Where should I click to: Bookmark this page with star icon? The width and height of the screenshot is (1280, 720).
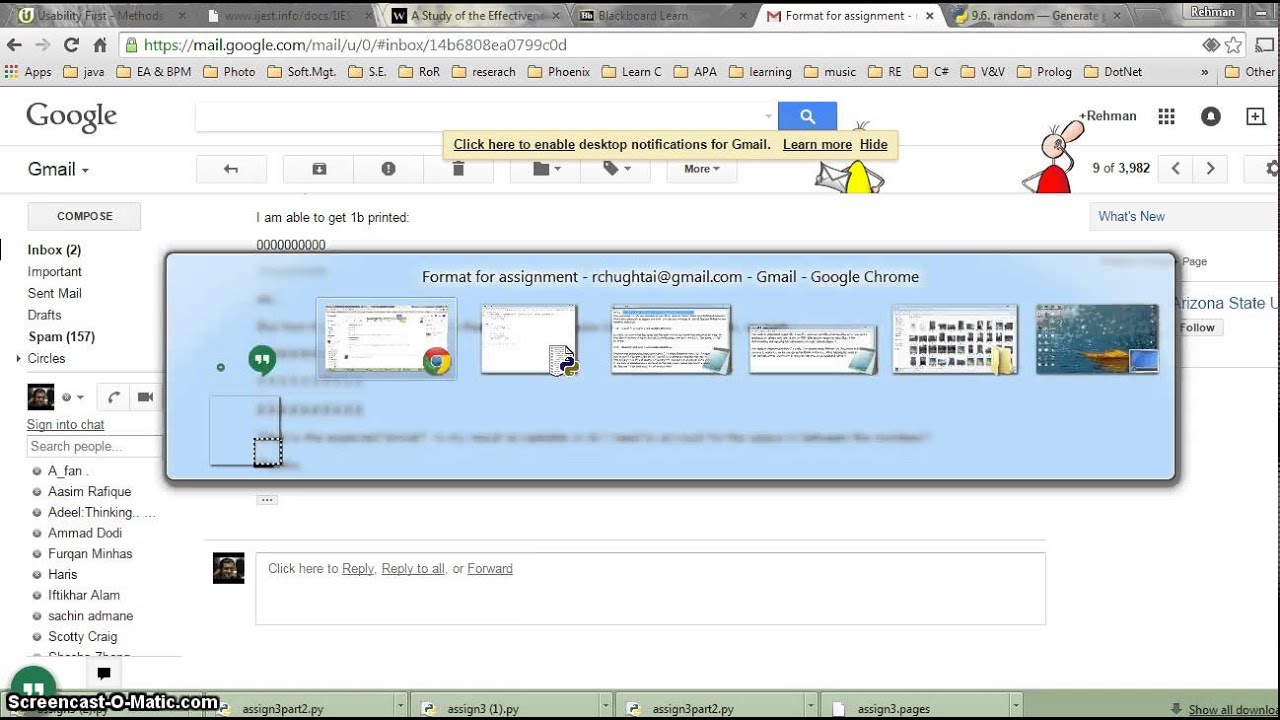(1234, 45)
